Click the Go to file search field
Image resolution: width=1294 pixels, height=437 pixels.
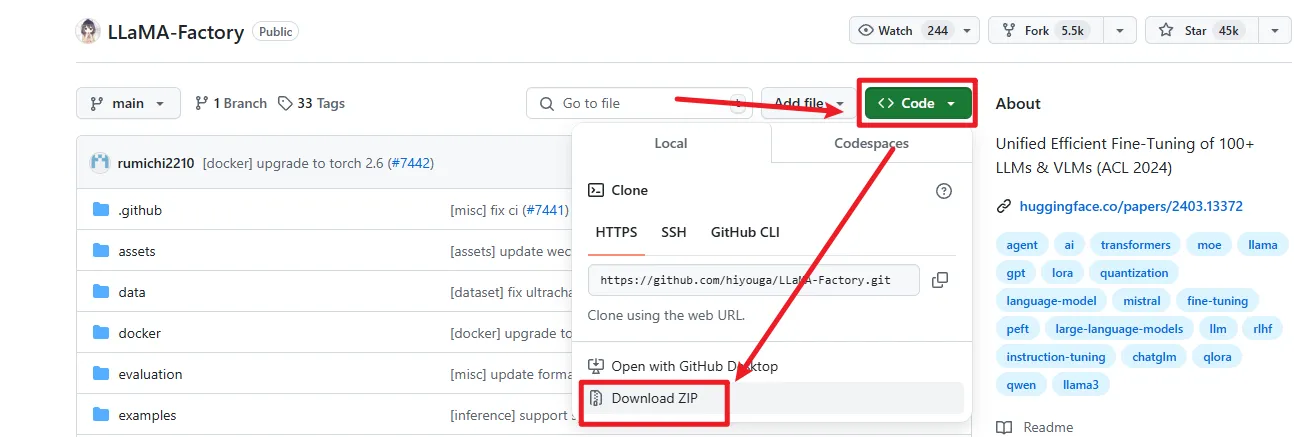coord(640,103)
